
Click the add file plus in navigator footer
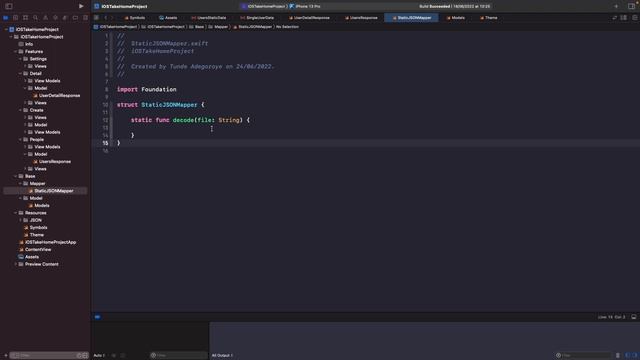(5, 356)
